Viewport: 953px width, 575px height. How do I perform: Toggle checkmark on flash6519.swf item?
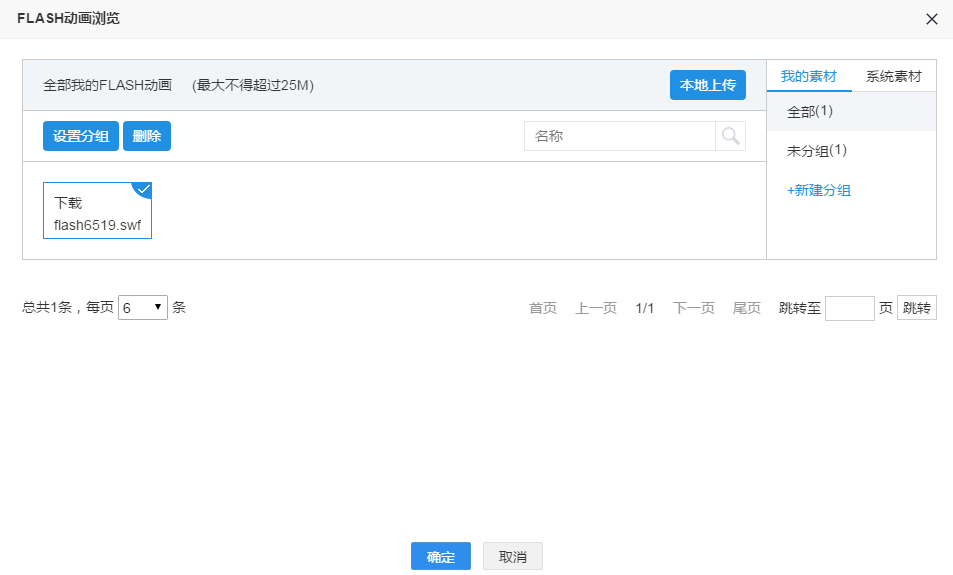[x=142, y=190]
